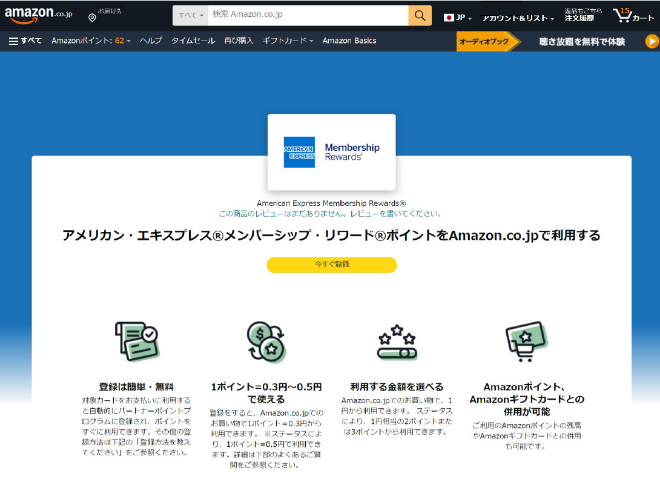Viewport: 660px width, 478px height.
Task: Open the hamburger すべて menu
Action: click(25, 40)
